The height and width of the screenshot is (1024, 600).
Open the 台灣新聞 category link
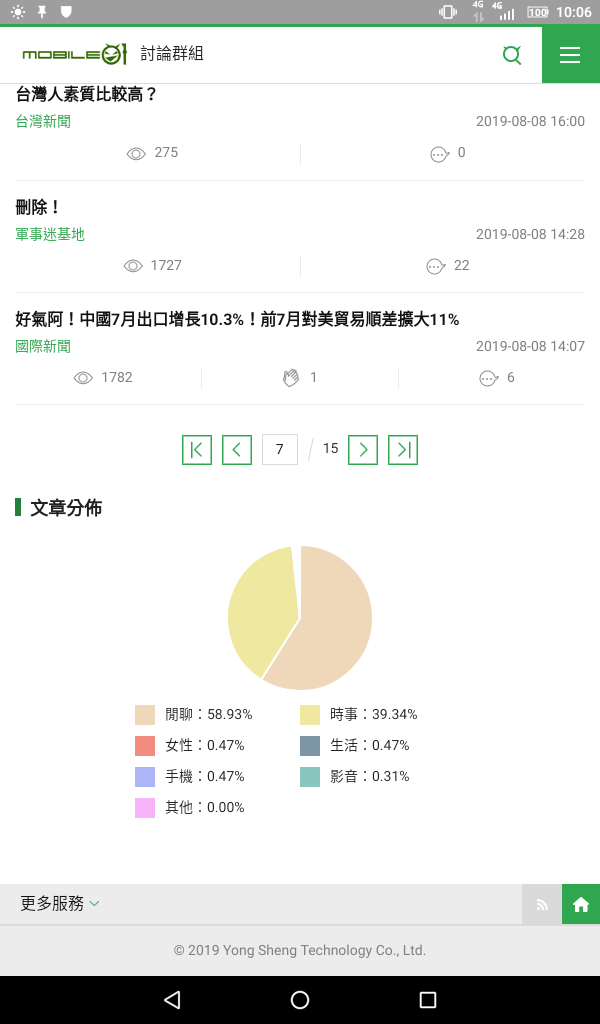tap(43, 121)
